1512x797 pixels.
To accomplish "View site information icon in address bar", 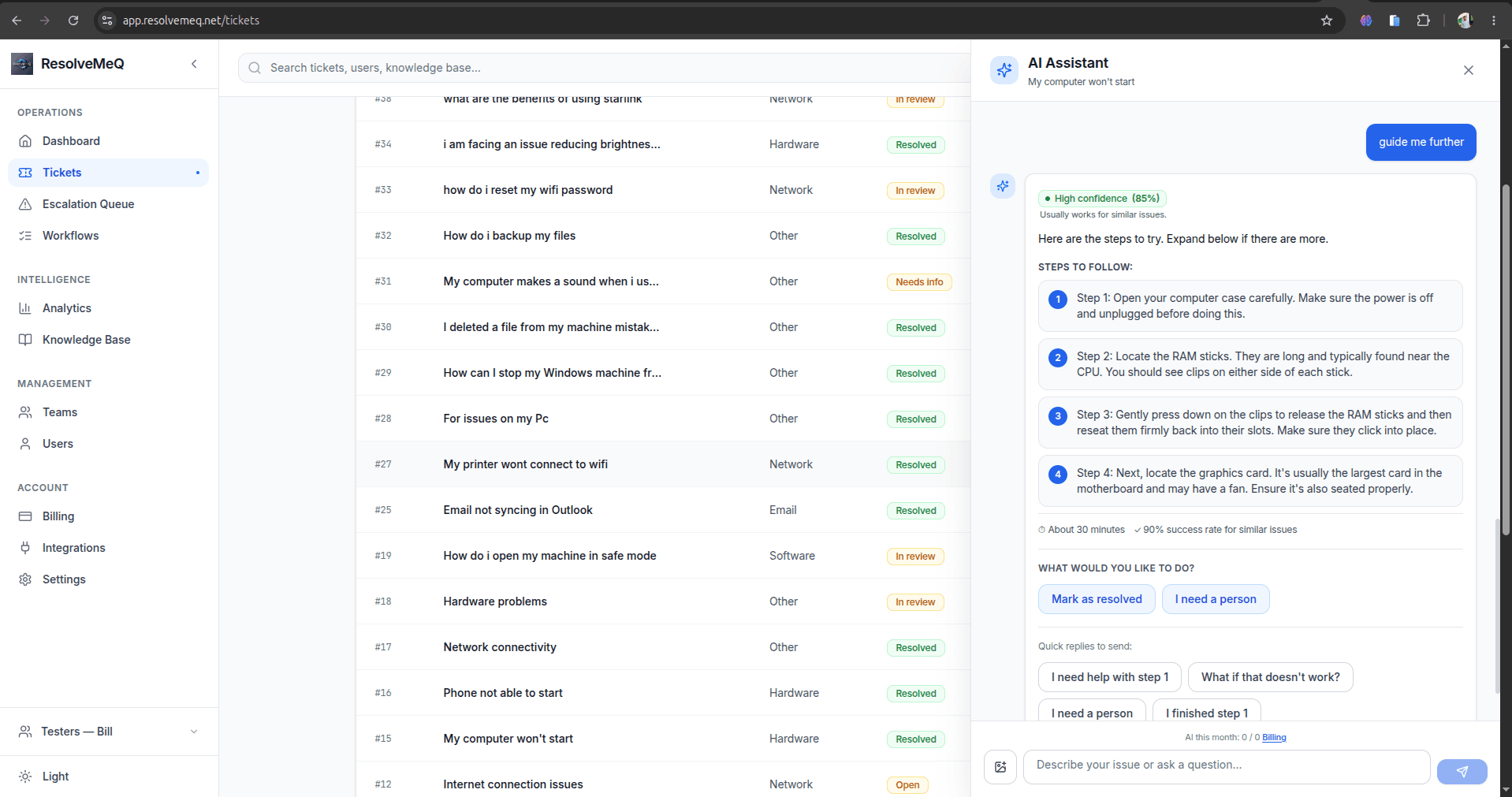I will tap(108, 20).
